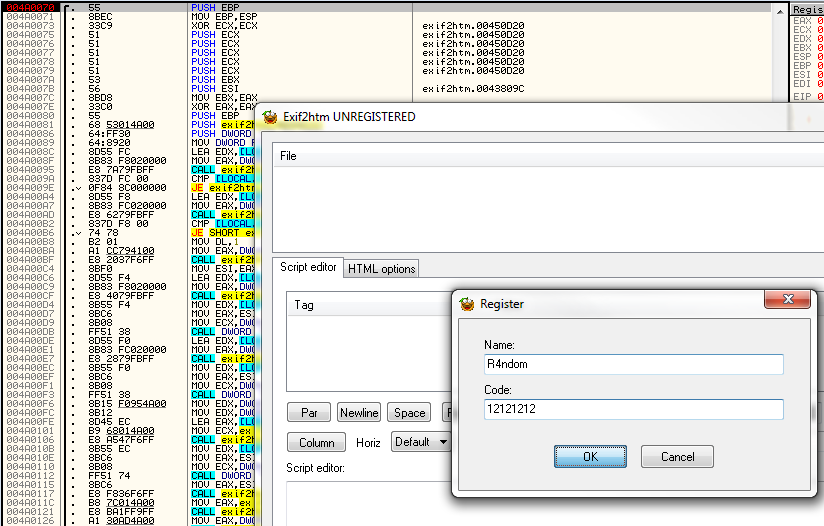The height and width of the screenshot is (526, 824).
Task: Click the hex bytes E8 7A79FBFF
Action: click(121, 170)
